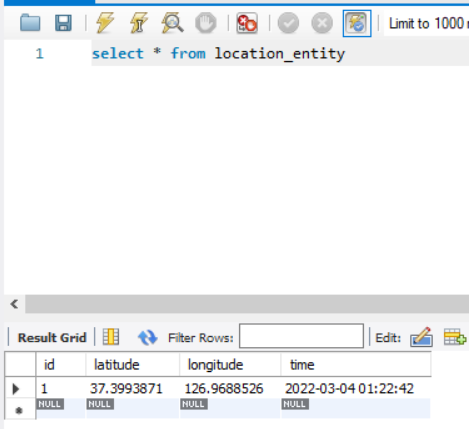Click line number 1 in editor gutter
The width and height of the screenshot is (469, 429).
click(40, 54)
